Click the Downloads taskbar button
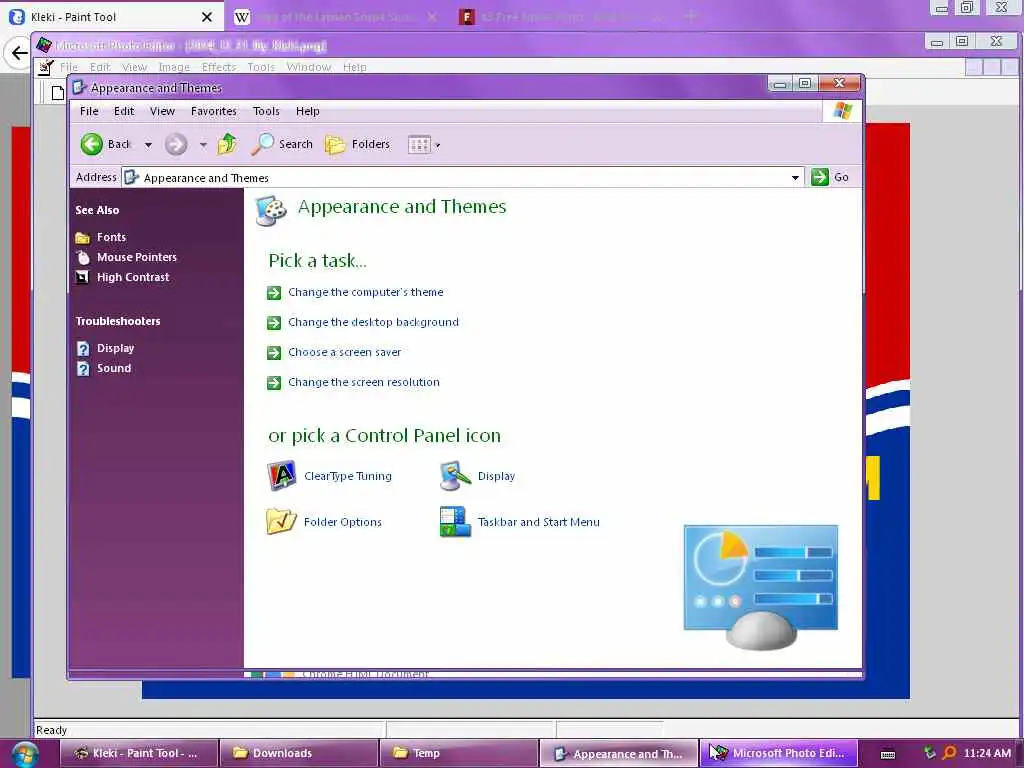Image resolution: width=1024 pixels, height=768 pixels. pyautogui.click(x=299, y=754)
